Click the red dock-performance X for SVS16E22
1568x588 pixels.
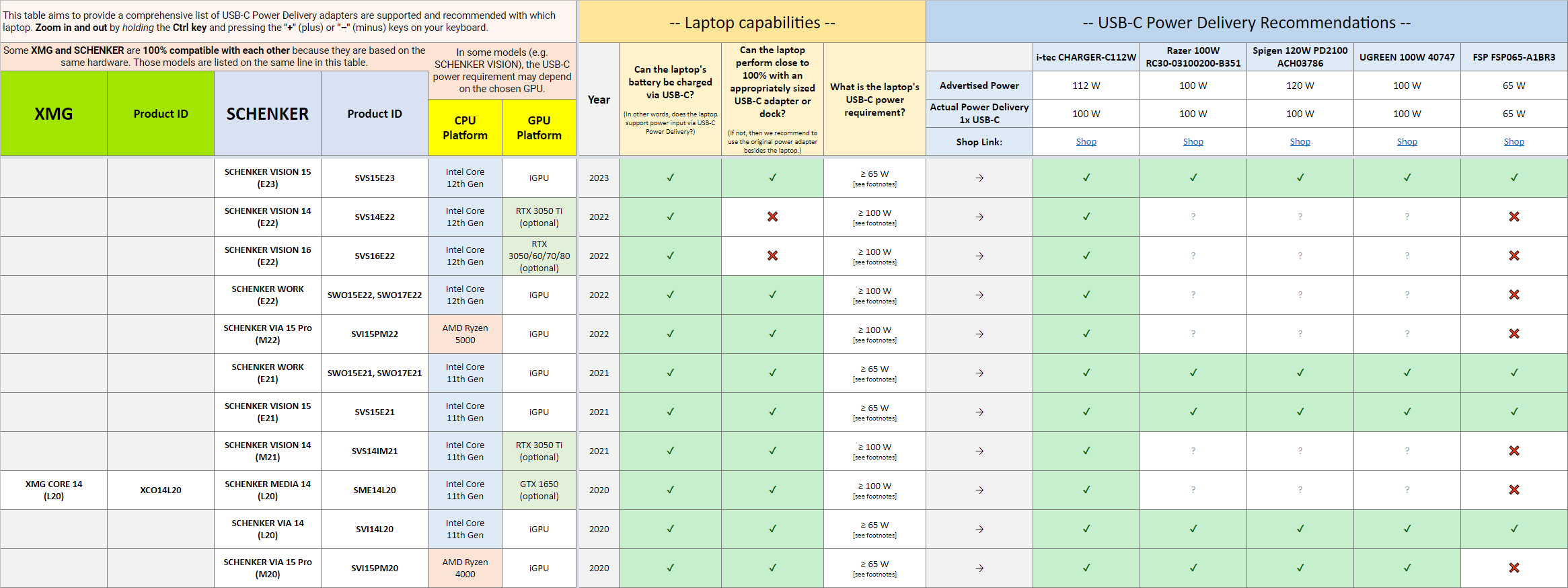pyautogui.click(x=772, y=256)
